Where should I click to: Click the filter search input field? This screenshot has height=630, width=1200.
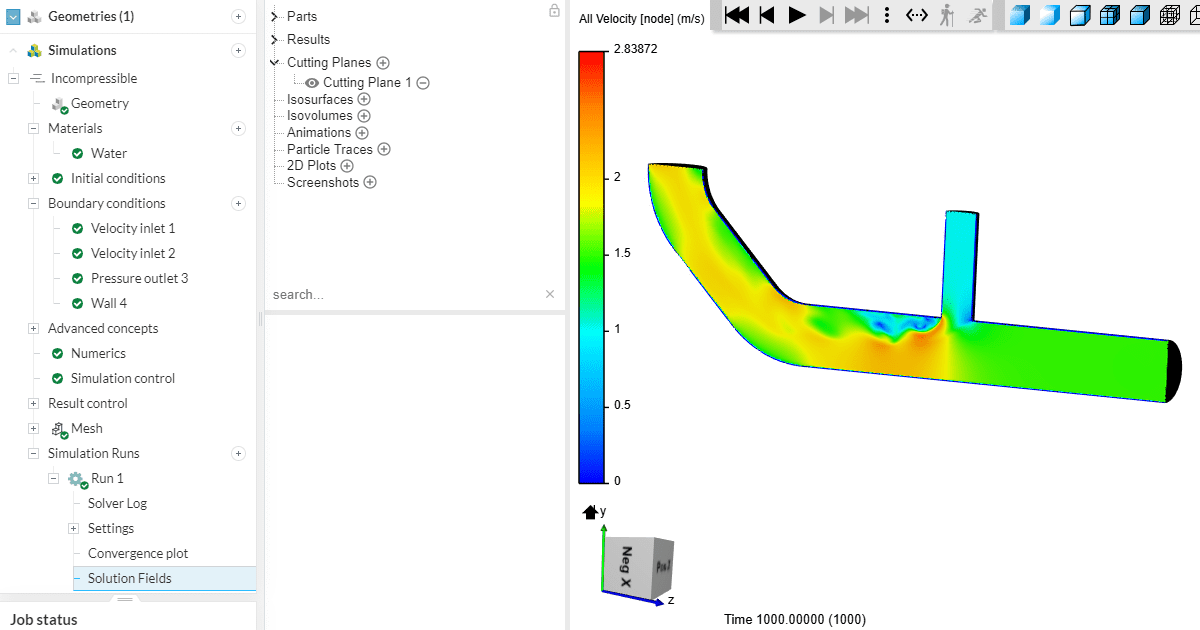click(405, 294)
